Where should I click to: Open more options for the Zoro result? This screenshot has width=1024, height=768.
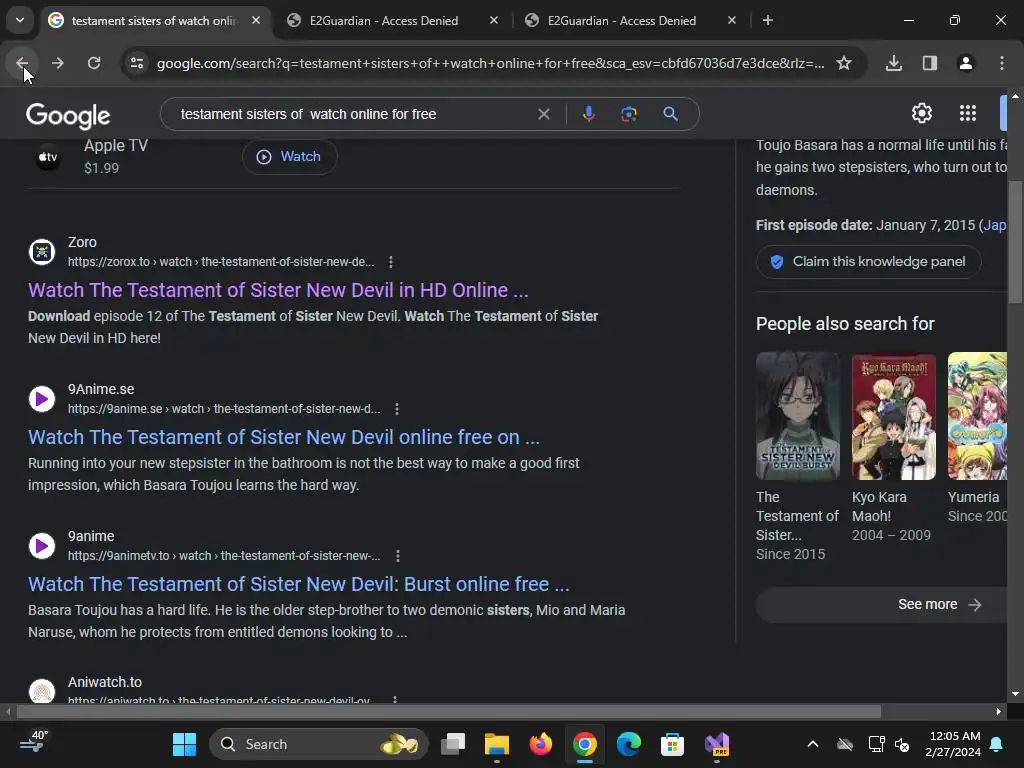(x=391, y=262)
